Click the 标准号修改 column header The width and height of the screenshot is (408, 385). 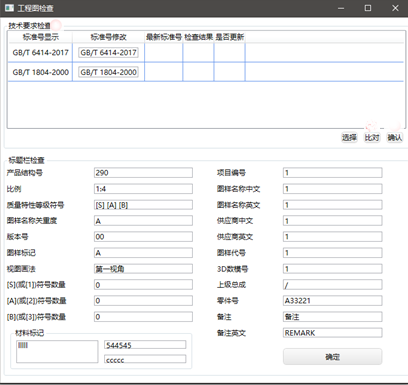click(108, 37)
